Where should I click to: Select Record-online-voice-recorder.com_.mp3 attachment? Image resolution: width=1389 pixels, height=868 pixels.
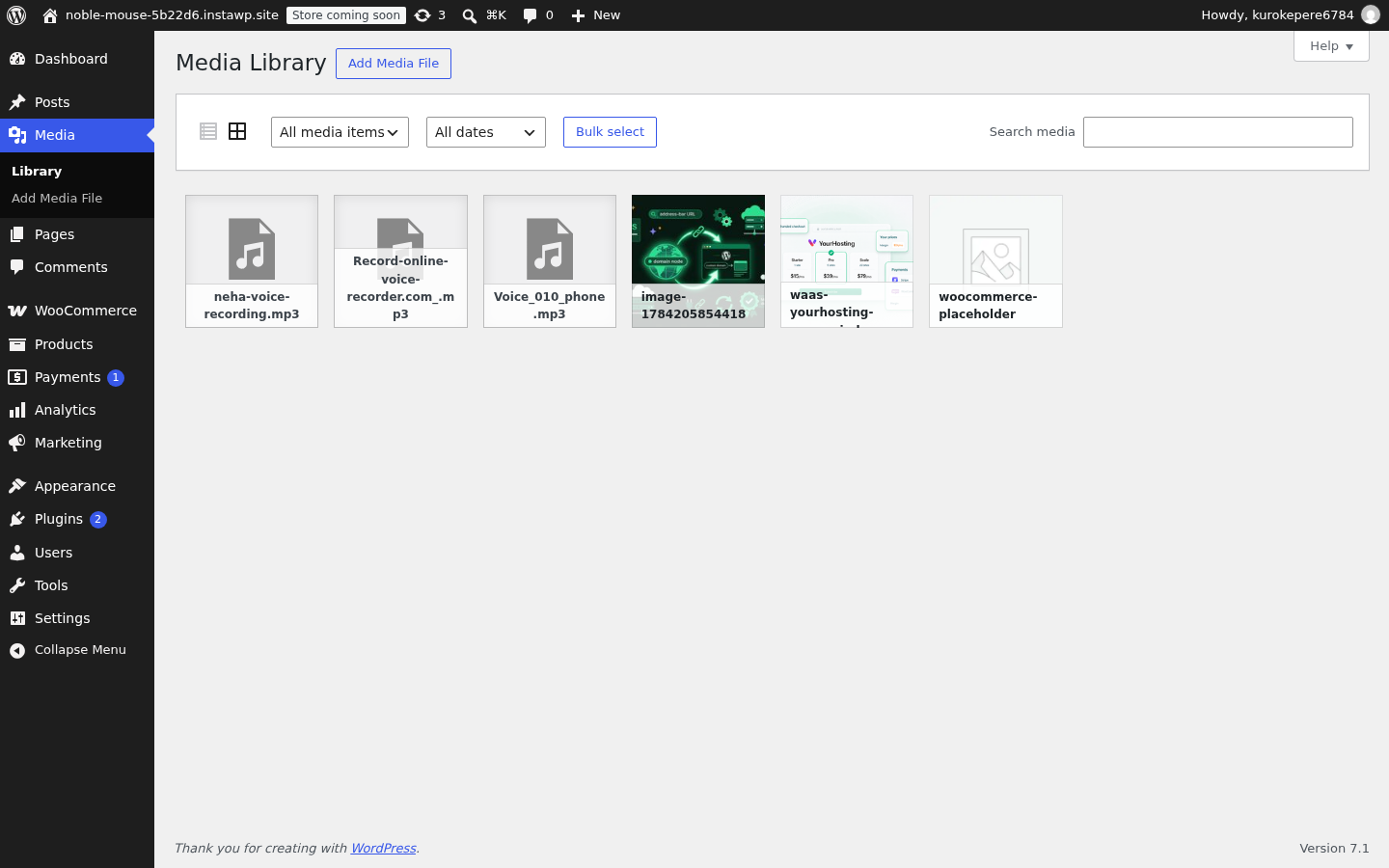(400, 261)
